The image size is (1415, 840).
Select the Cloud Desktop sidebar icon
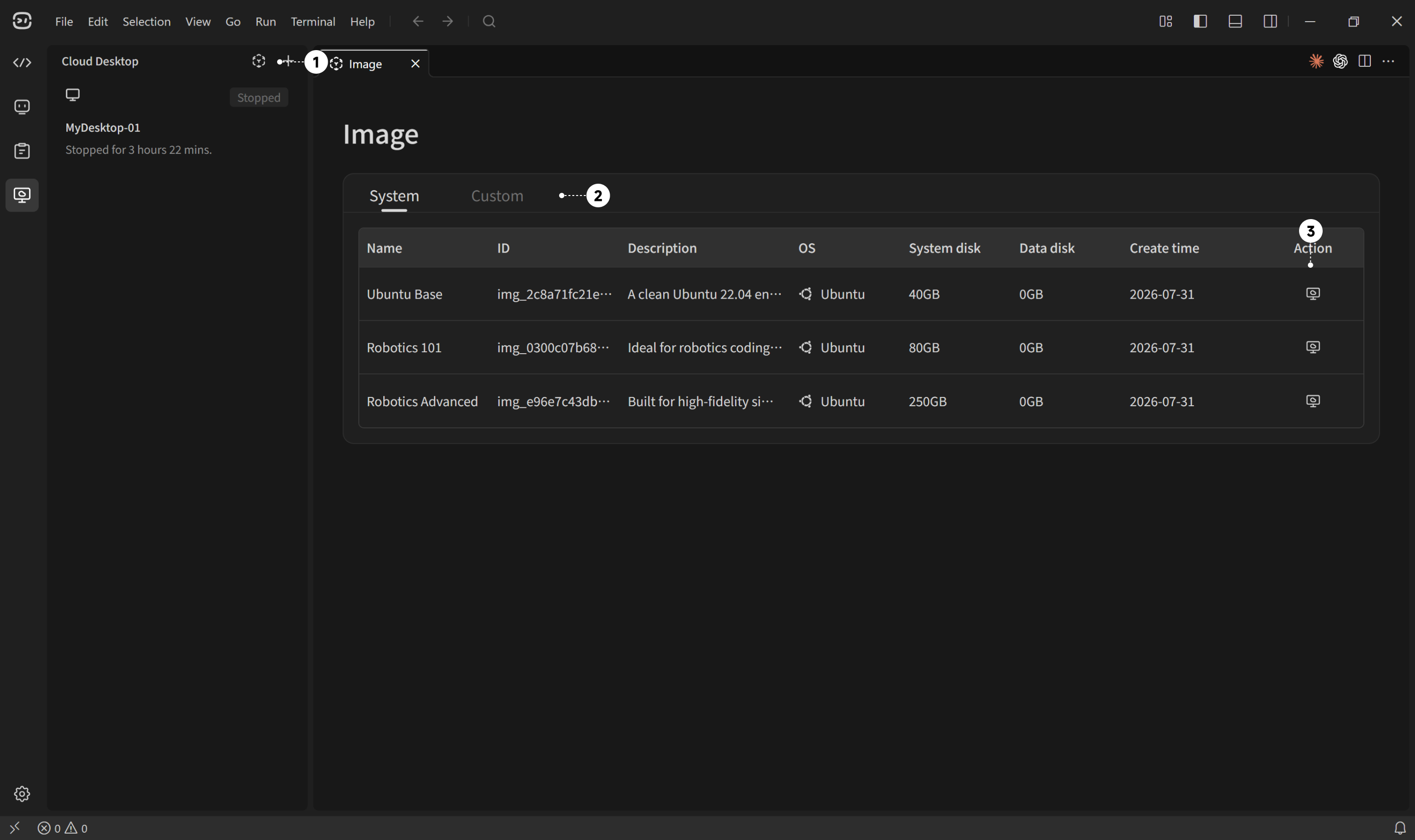click(x=22, y=196)
